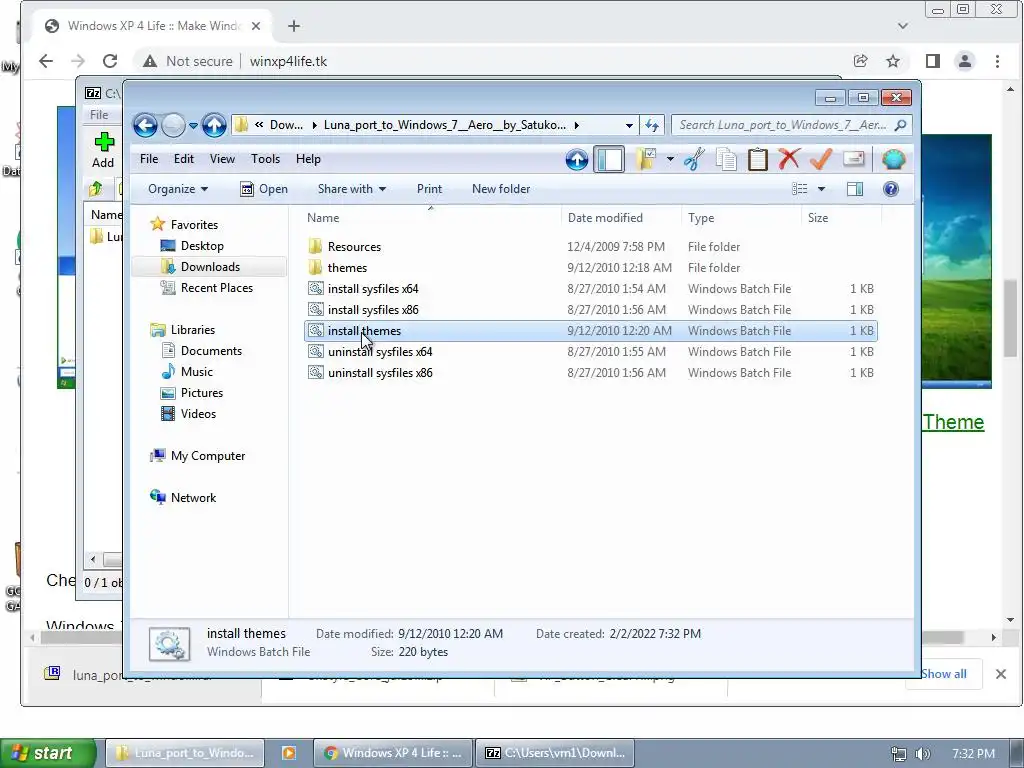Select My Computer in navigation pane
The height and width of the screenshot is (768, 1024).
208,456
